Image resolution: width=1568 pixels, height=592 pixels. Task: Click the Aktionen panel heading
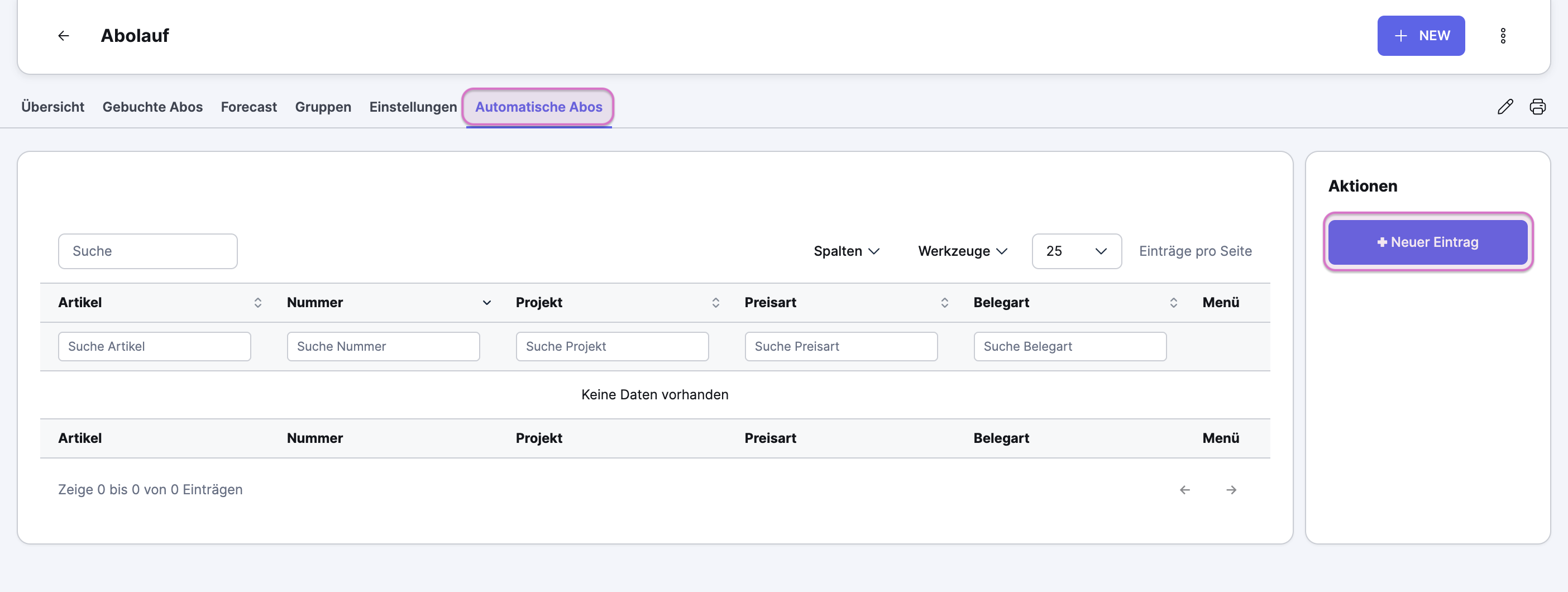click(1363, 187)
